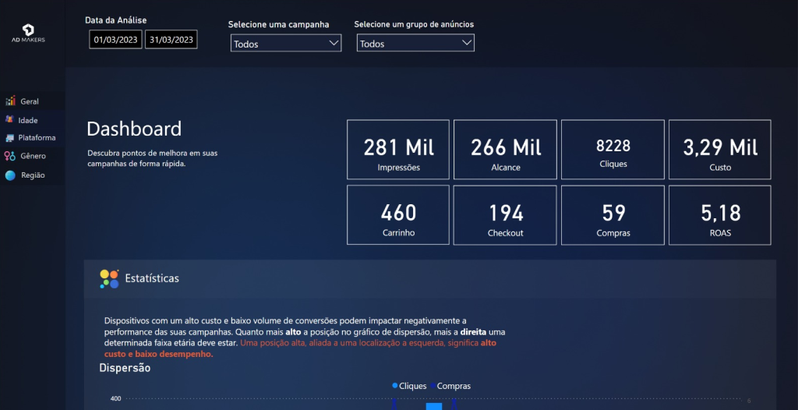The width and height of the screenshot is (798, 410).
Task: Edit the start date 01/03/2023 field
Action: 115,40
